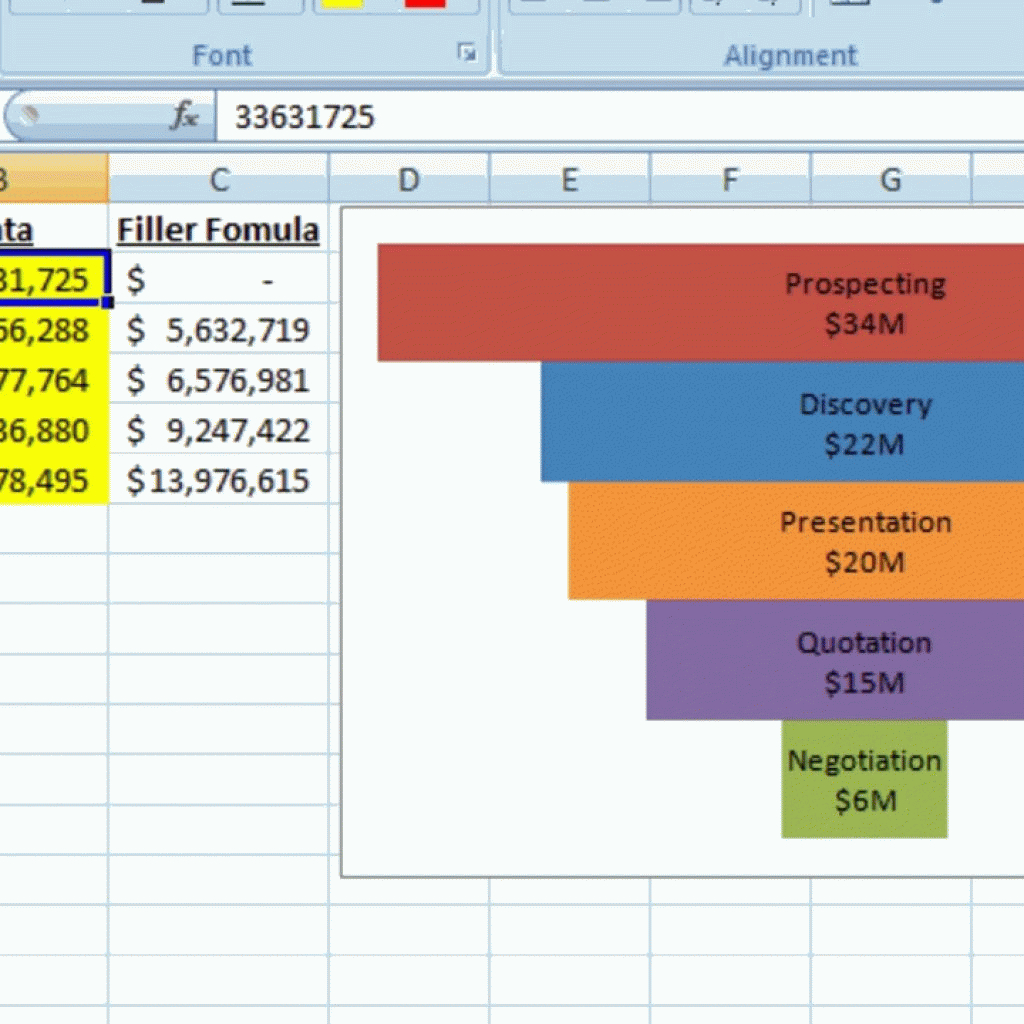1024x1024 pixels.
Task: Select the cell containing 13,976,615
Action: point(218,481)
